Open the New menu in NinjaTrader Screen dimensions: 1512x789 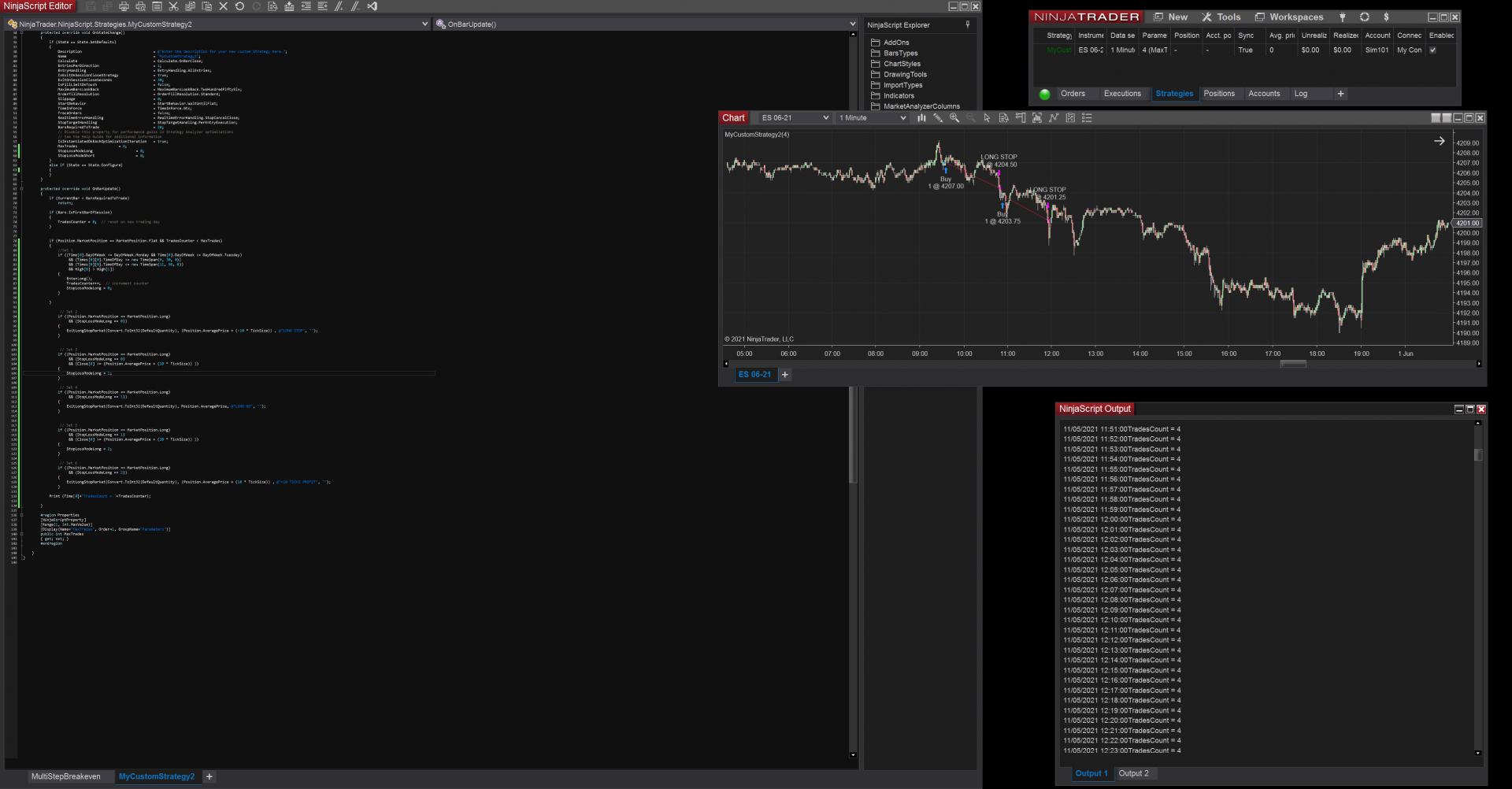click(x=1171, y=17)
